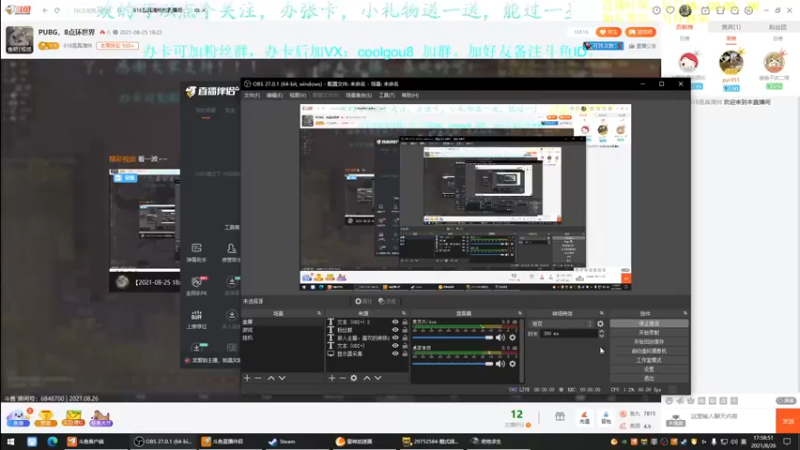Toggle visibility of 粉丝群 source

[x=395, y=330]
